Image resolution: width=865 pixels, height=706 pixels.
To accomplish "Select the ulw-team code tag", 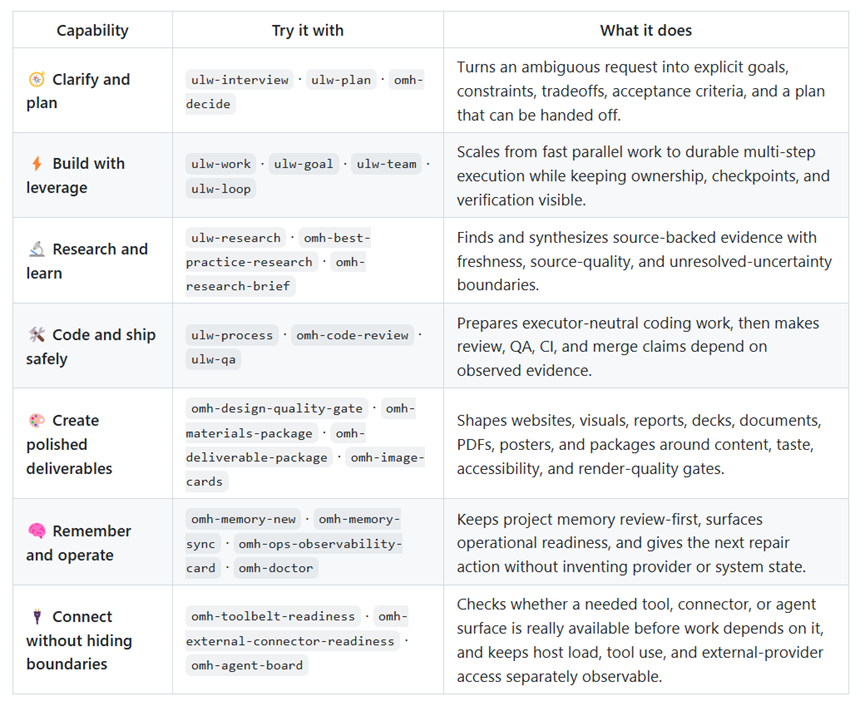I will [x=386, y=164].
